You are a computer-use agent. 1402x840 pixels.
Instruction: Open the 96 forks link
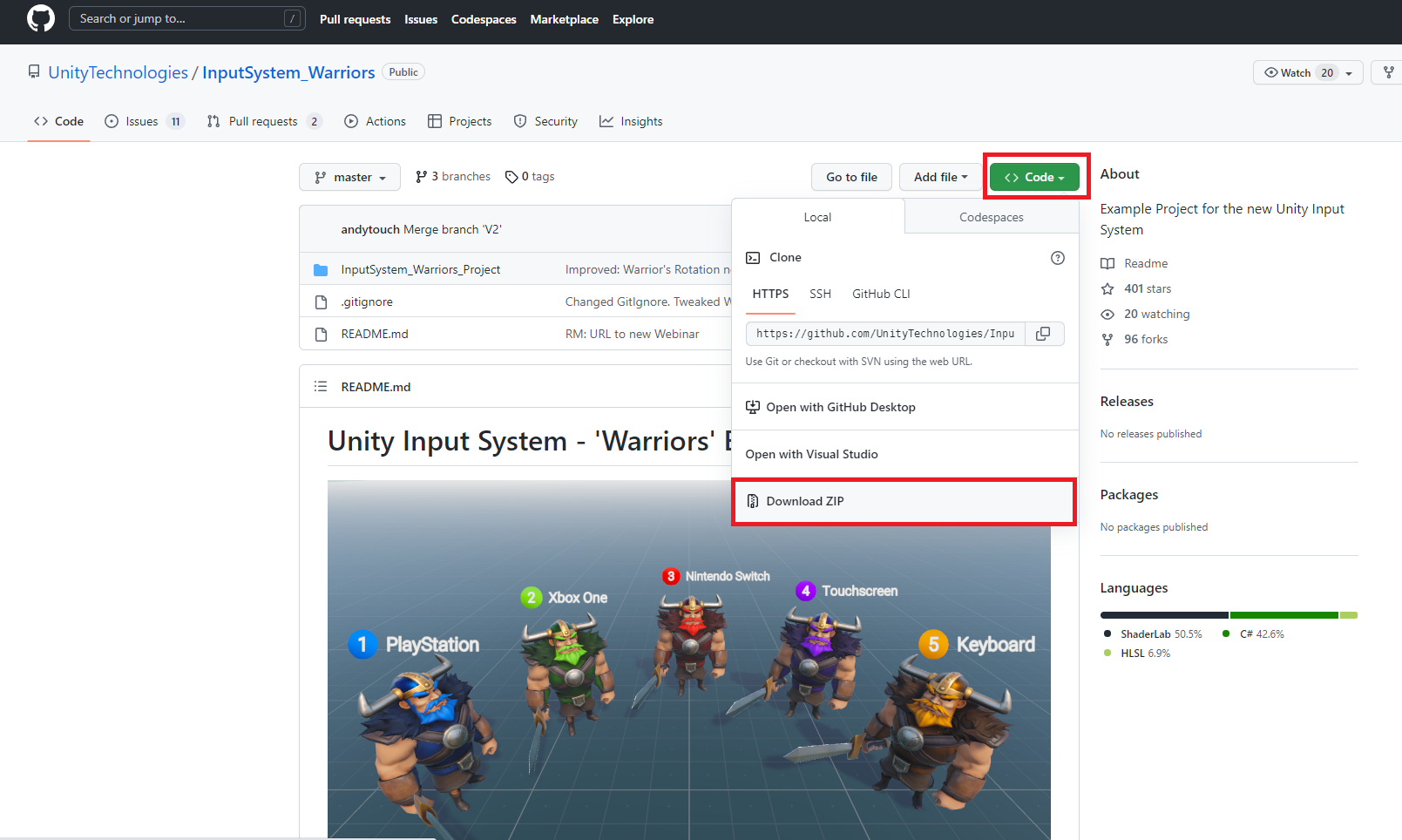click(1134, 339)
